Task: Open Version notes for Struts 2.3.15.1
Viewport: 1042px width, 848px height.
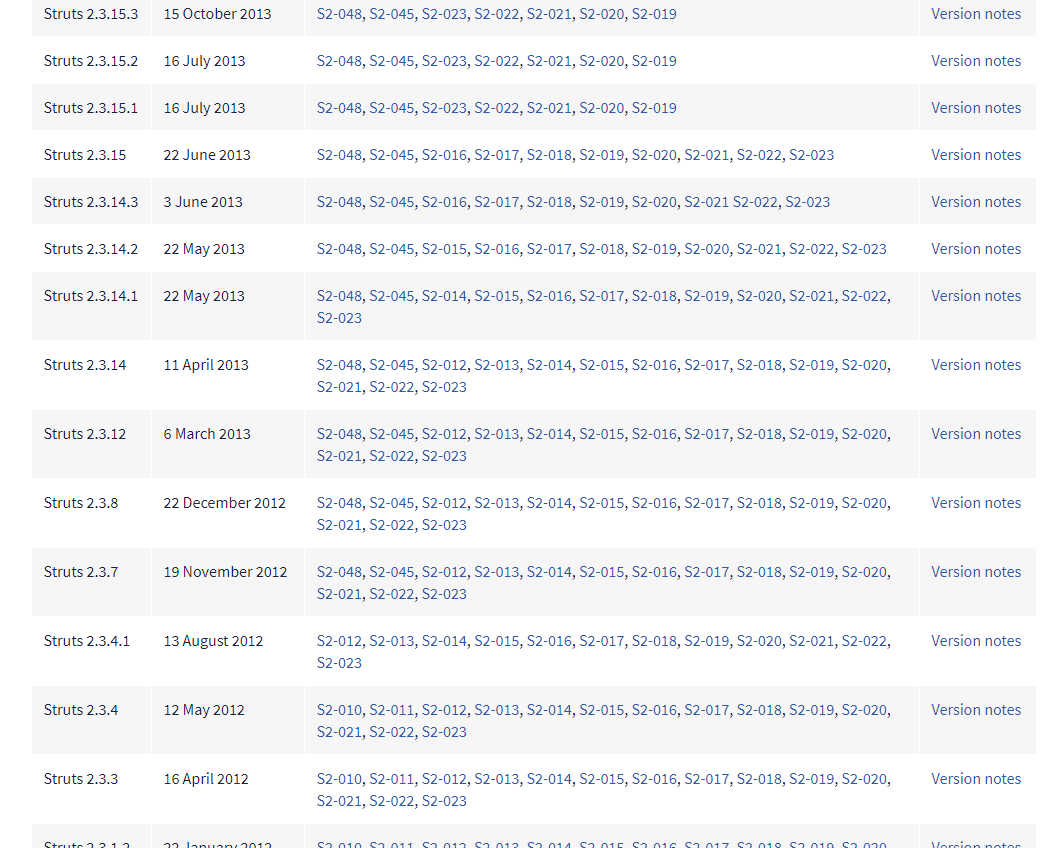Action: pos(976,108)
